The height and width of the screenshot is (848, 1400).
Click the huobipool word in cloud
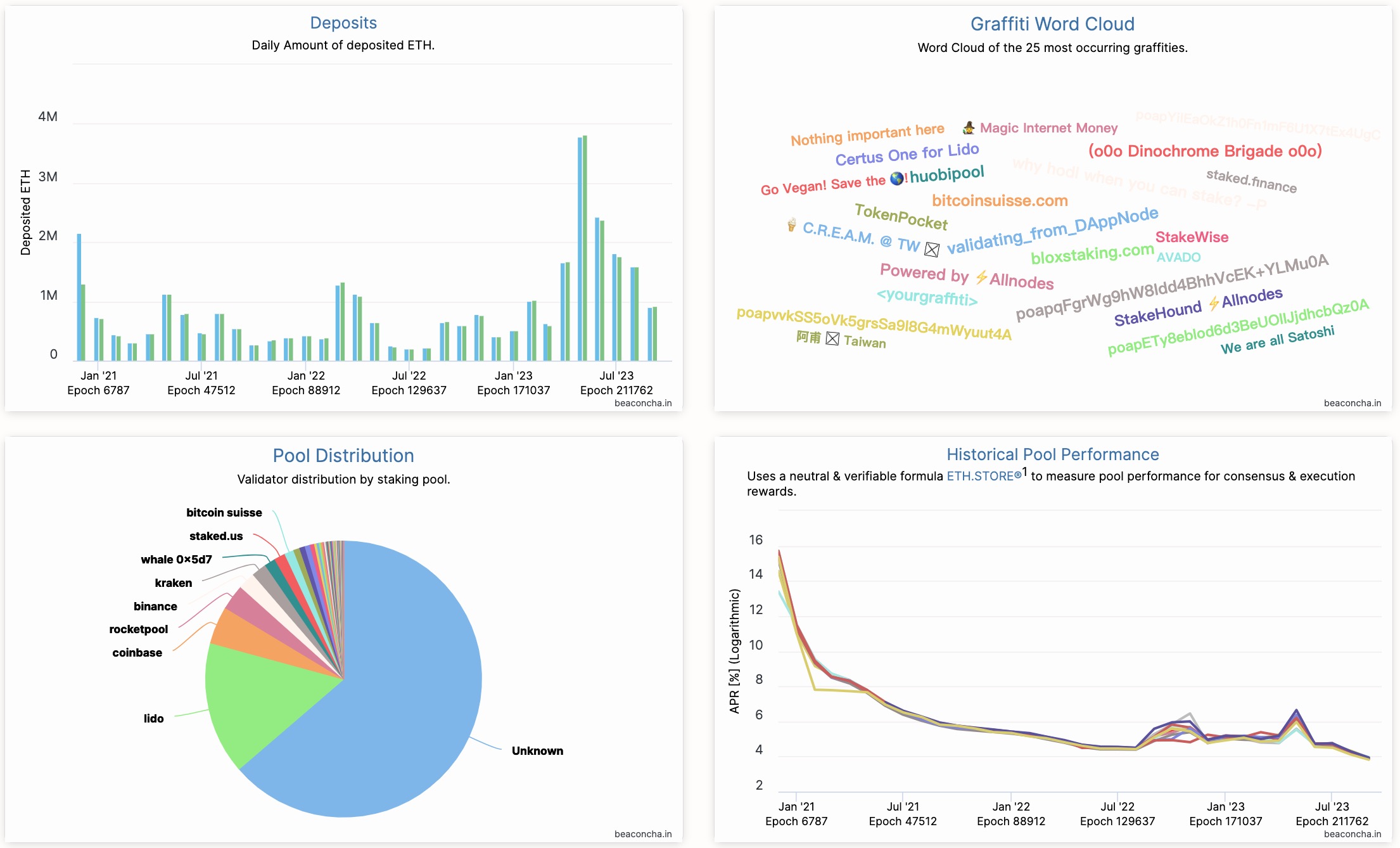point(947,174)
